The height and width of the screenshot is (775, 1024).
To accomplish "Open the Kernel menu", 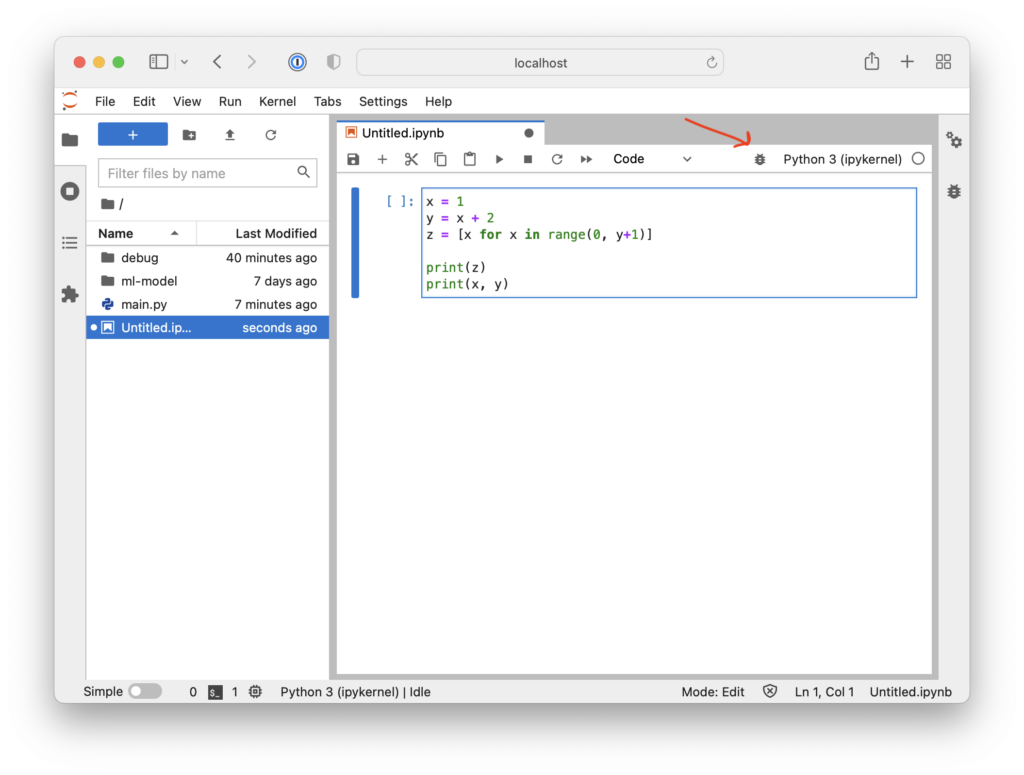I will (277, 101).
